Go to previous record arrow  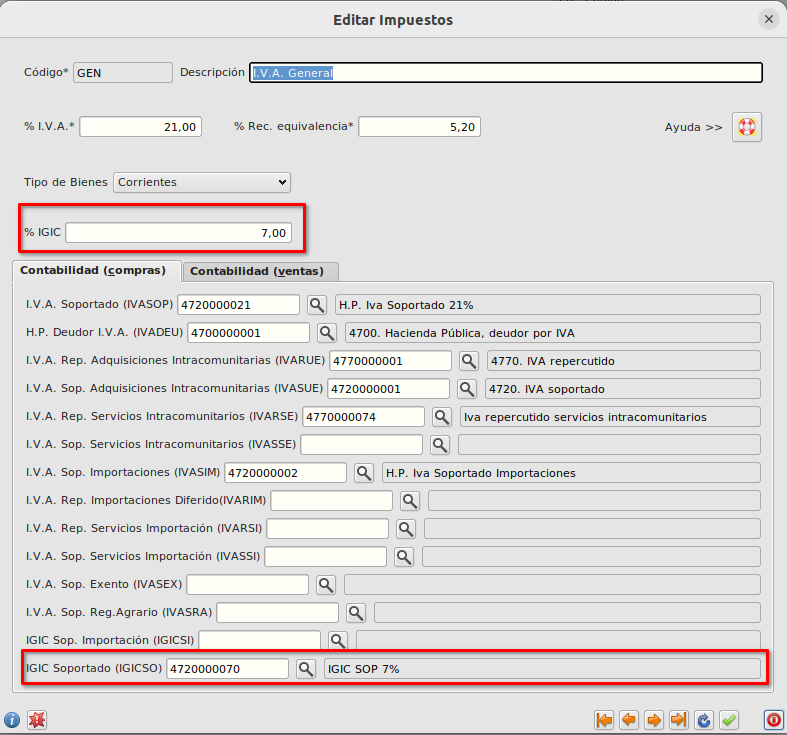point(629,720)
